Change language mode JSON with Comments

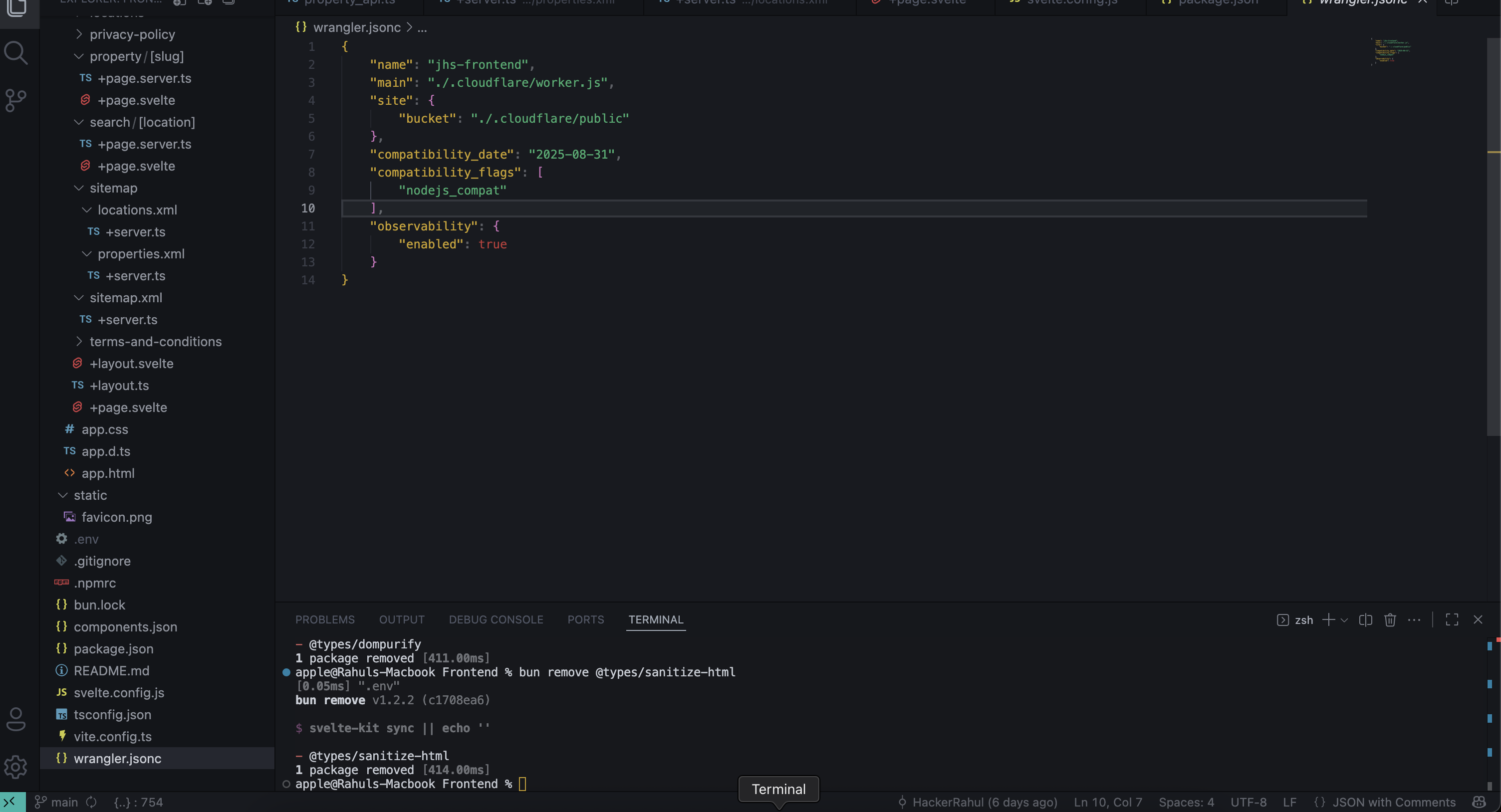(x=1393, y=802)
